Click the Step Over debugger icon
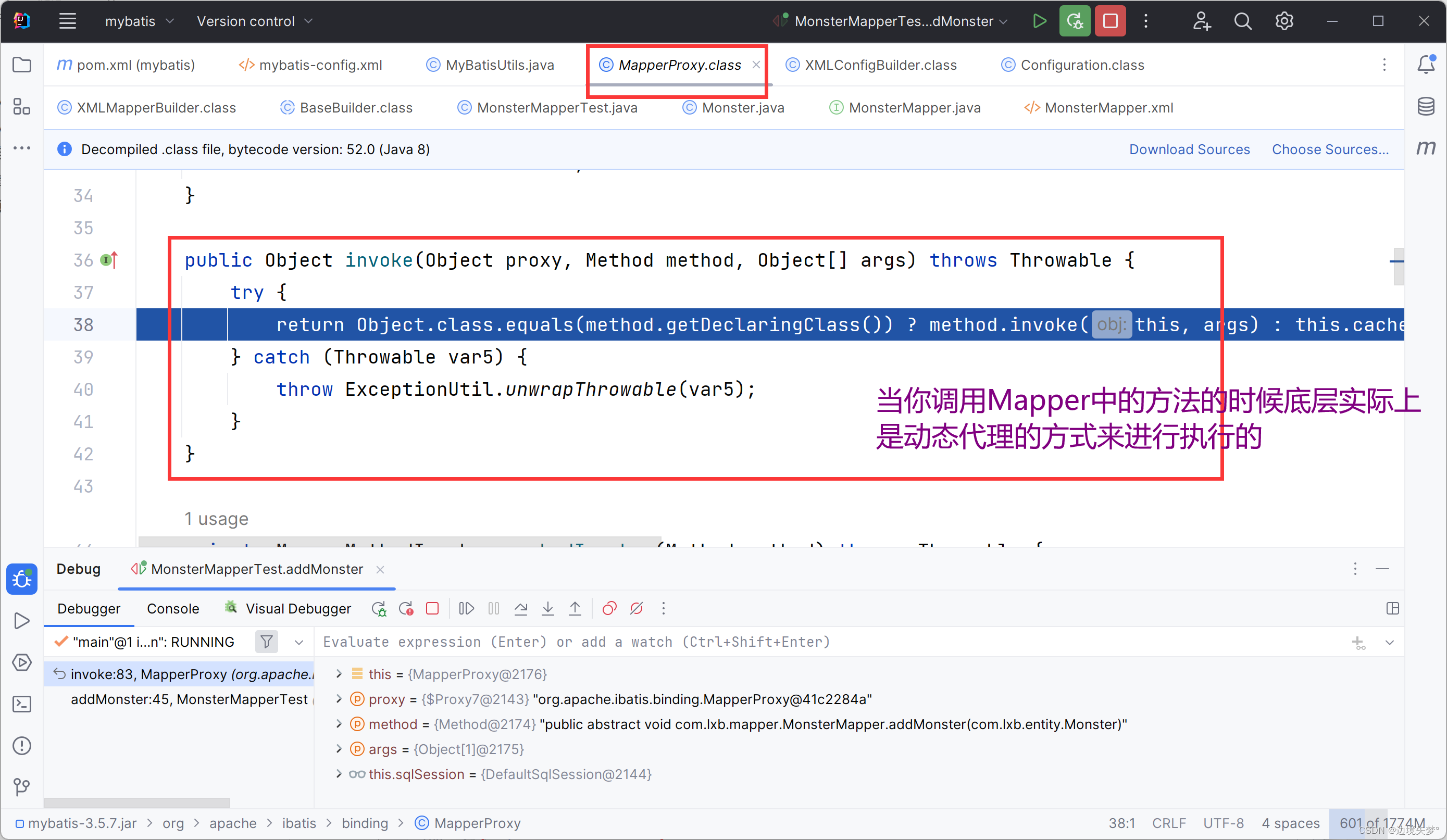Image resolution: width=1447 pixels, height=840 pixels. [521, 609]
